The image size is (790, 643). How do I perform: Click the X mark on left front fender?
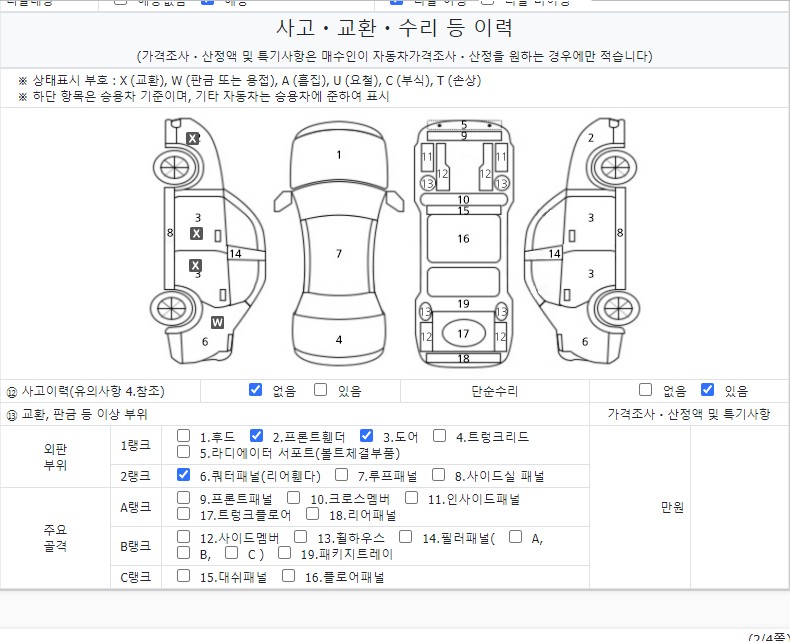[193, 138]
